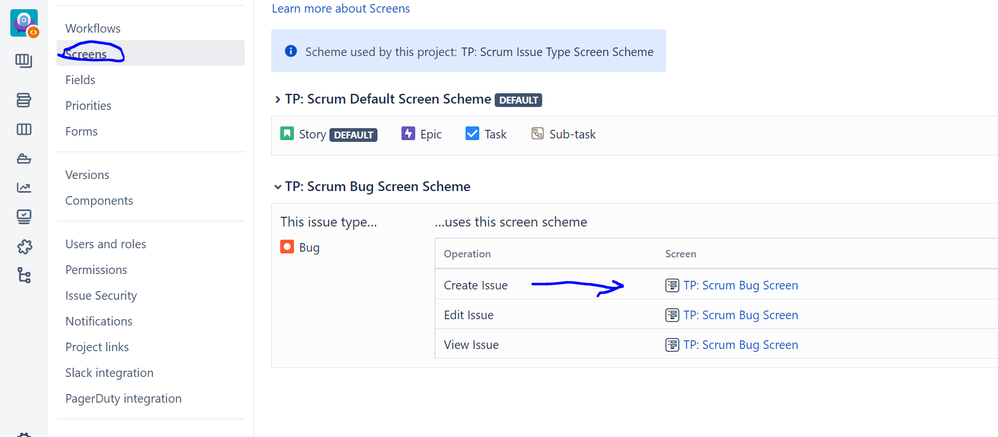Go to Issue Security
Screen dimensions: 998x437
tap(101, 296)
